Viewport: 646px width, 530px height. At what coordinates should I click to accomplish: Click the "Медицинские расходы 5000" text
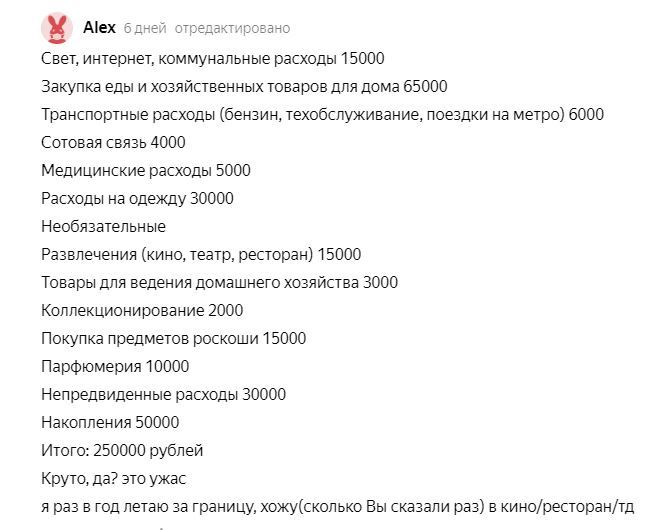pyautogui.click(x=146, y=171)
